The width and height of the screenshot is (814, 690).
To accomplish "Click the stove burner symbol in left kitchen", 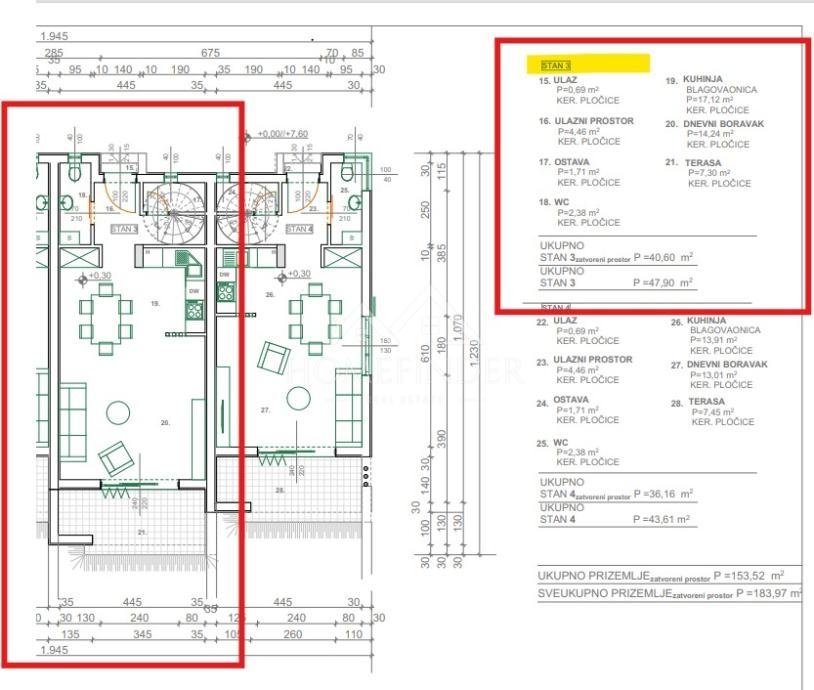I will point(195,311).
